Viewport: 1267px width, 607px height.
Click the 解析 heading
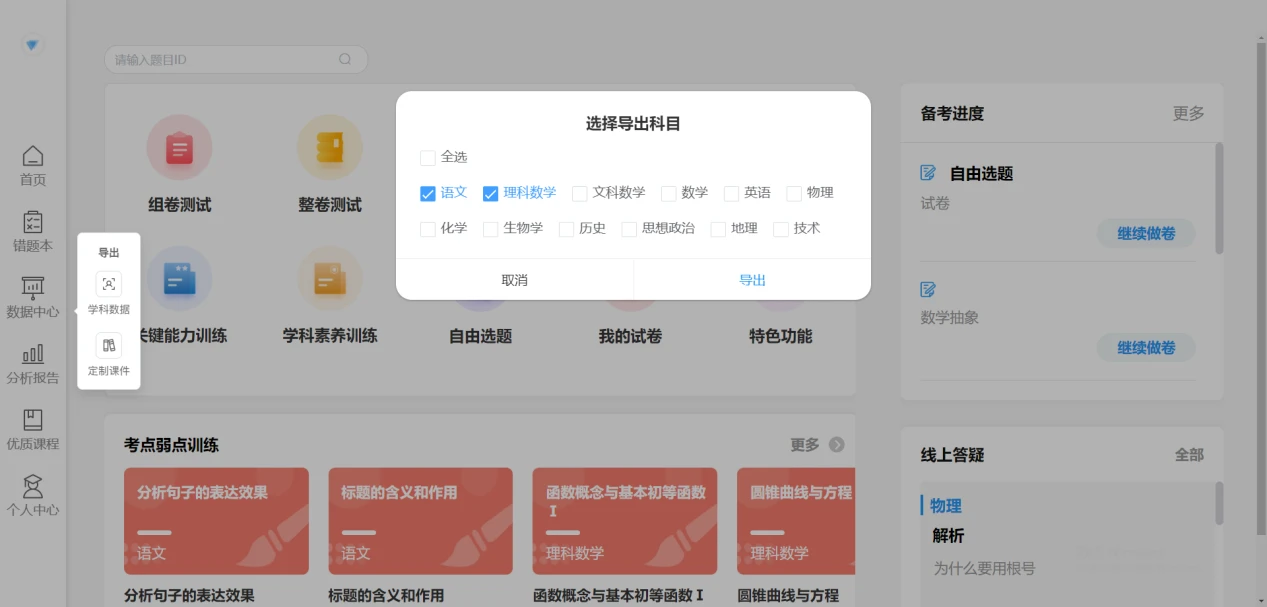[948, 536]
